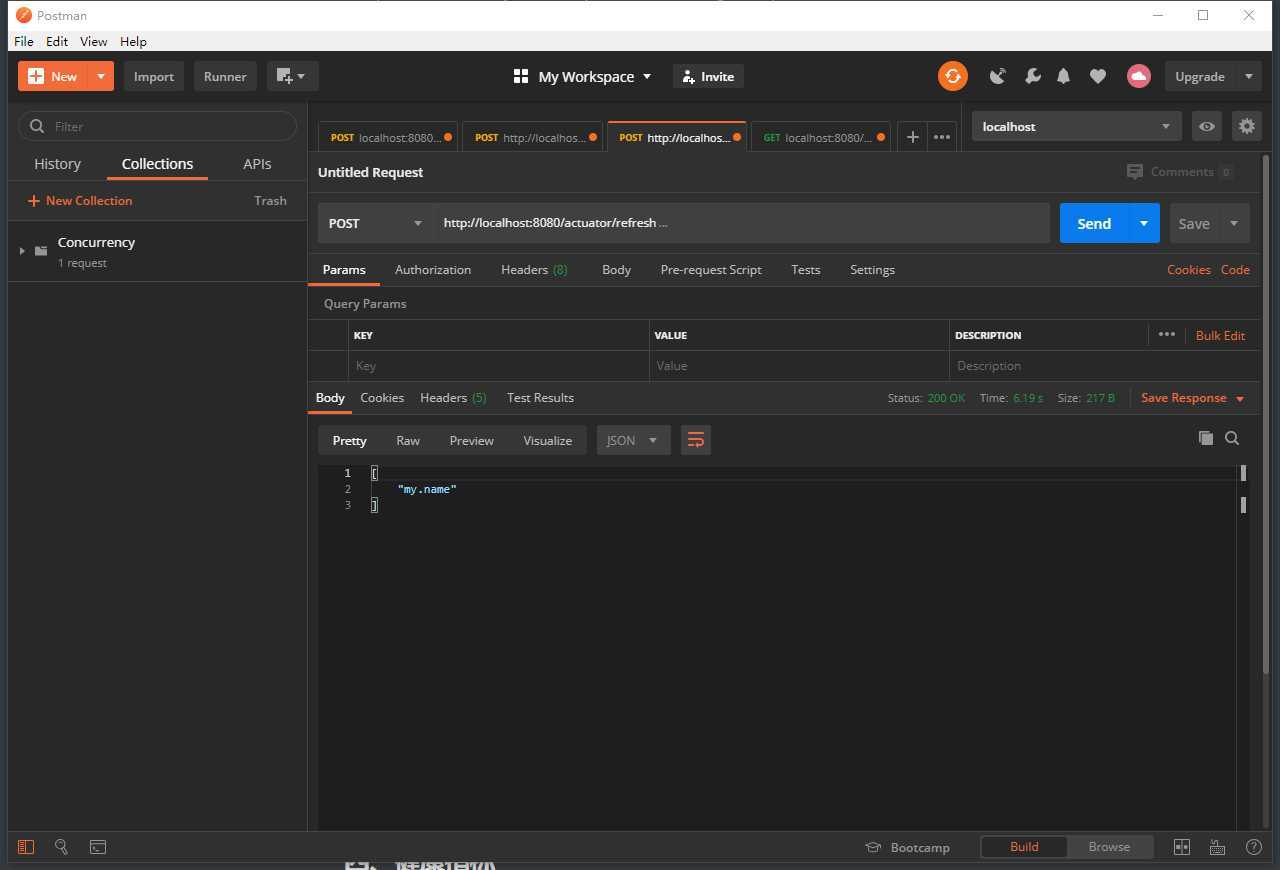Click the Bulk Edit link
This screenshot has width=1280, height=870.
coord(1220,335)
